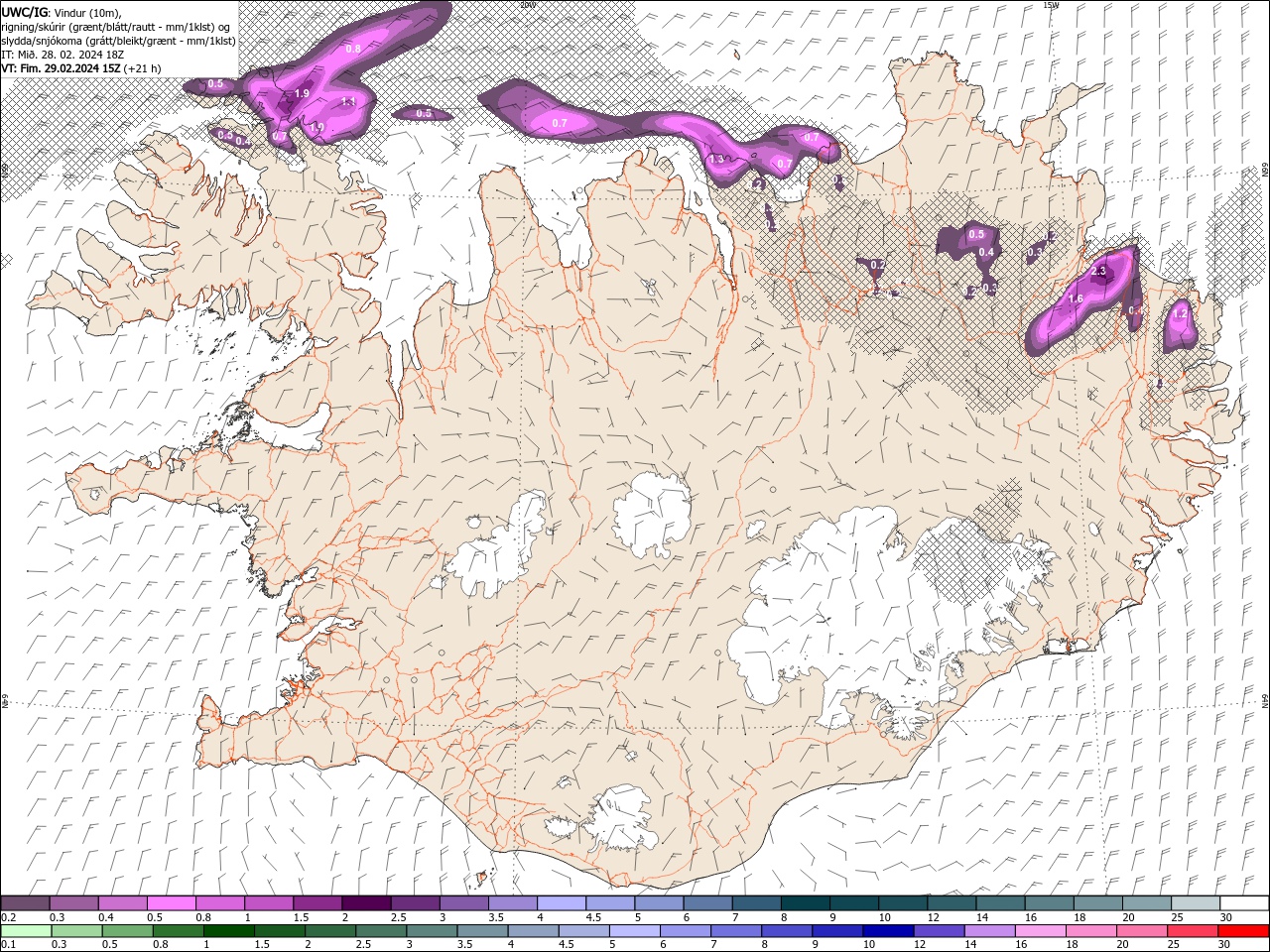Click the lavender swatch between 4 and 4.5 on the snow scale
This screenshot has height=952, width=1270.
(x=561, y=903)
